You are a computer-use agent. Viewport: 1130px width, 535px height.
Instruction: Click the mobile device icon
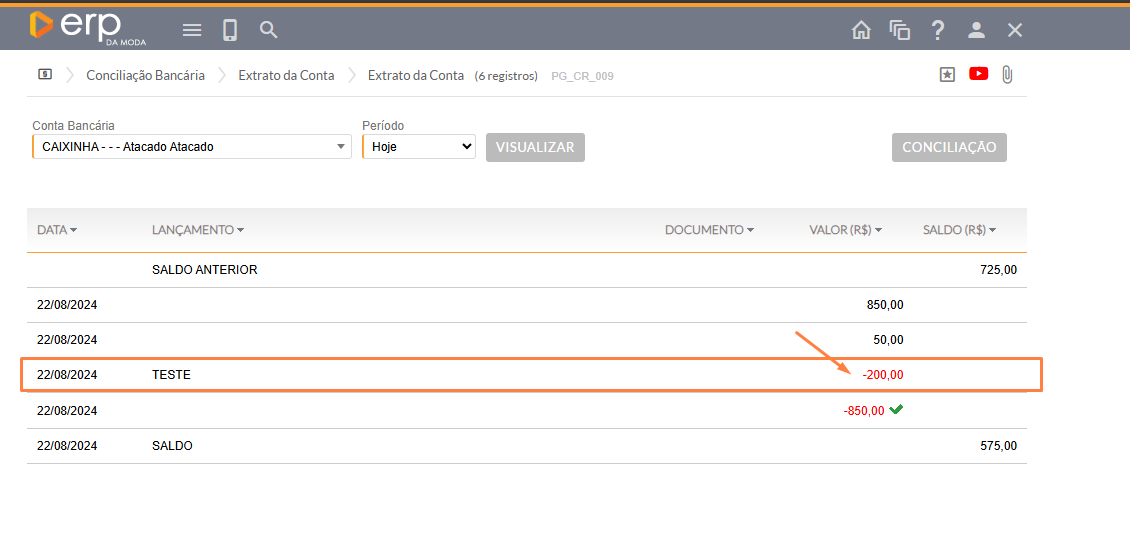tap(230, 30)
